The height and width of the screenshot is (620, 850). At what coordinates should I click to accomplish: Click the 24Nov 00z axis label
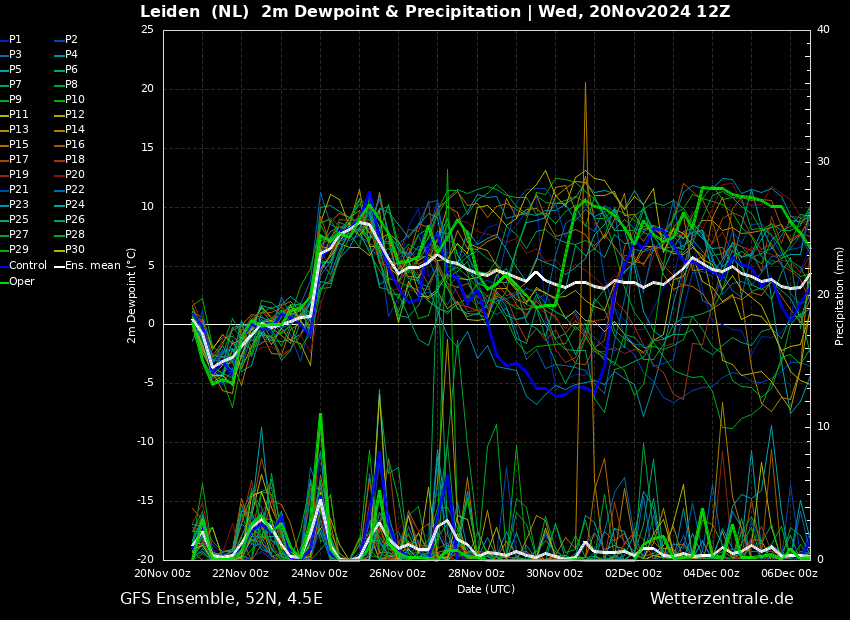[319, 573]
